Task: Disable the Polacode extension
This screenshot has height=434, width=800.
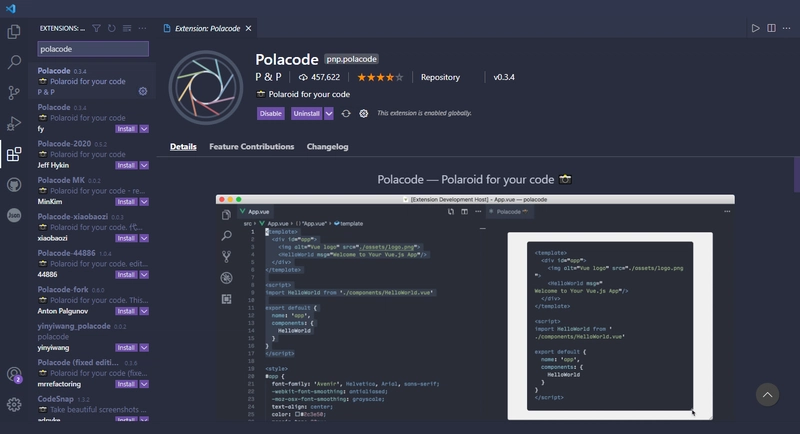Action: pyautogui.click(x=270, y=114)
